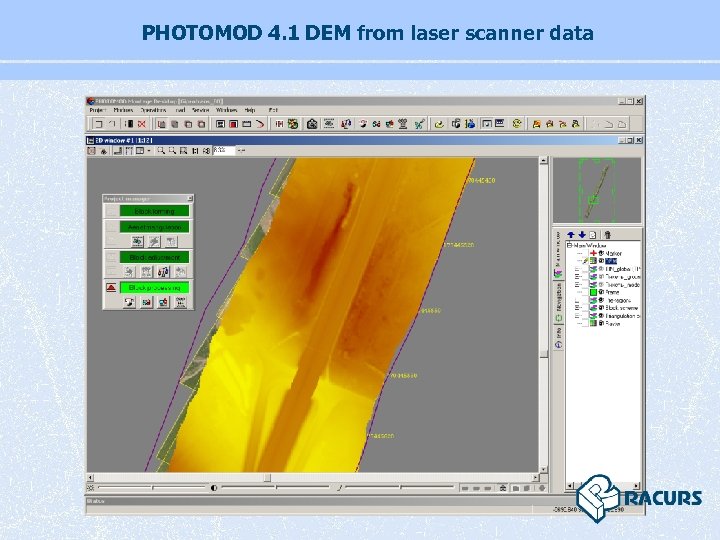Click the red triangle icon beside Block processing
Screen dimensions: 720x540
click(x=111, y=287)
